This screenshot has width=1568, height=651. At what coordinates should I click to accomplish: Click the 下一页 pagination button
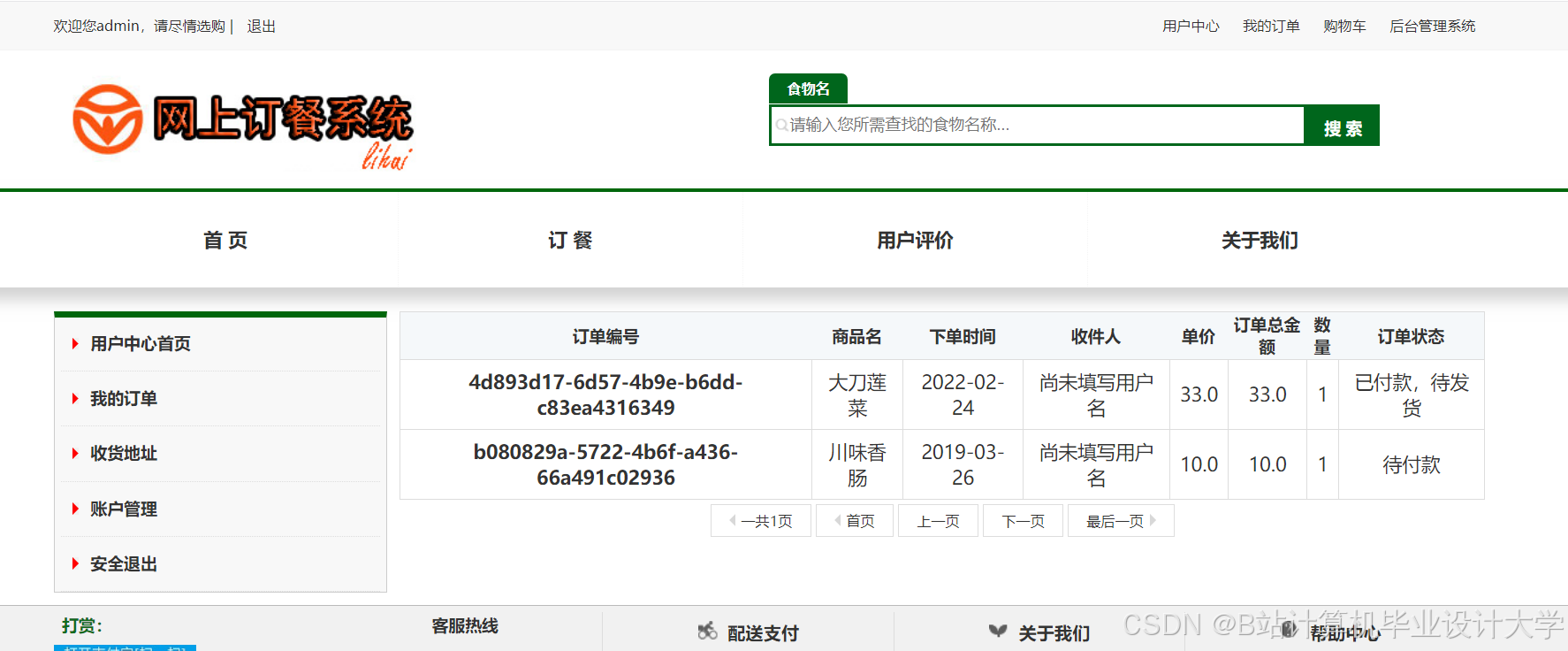point(1023,521)
